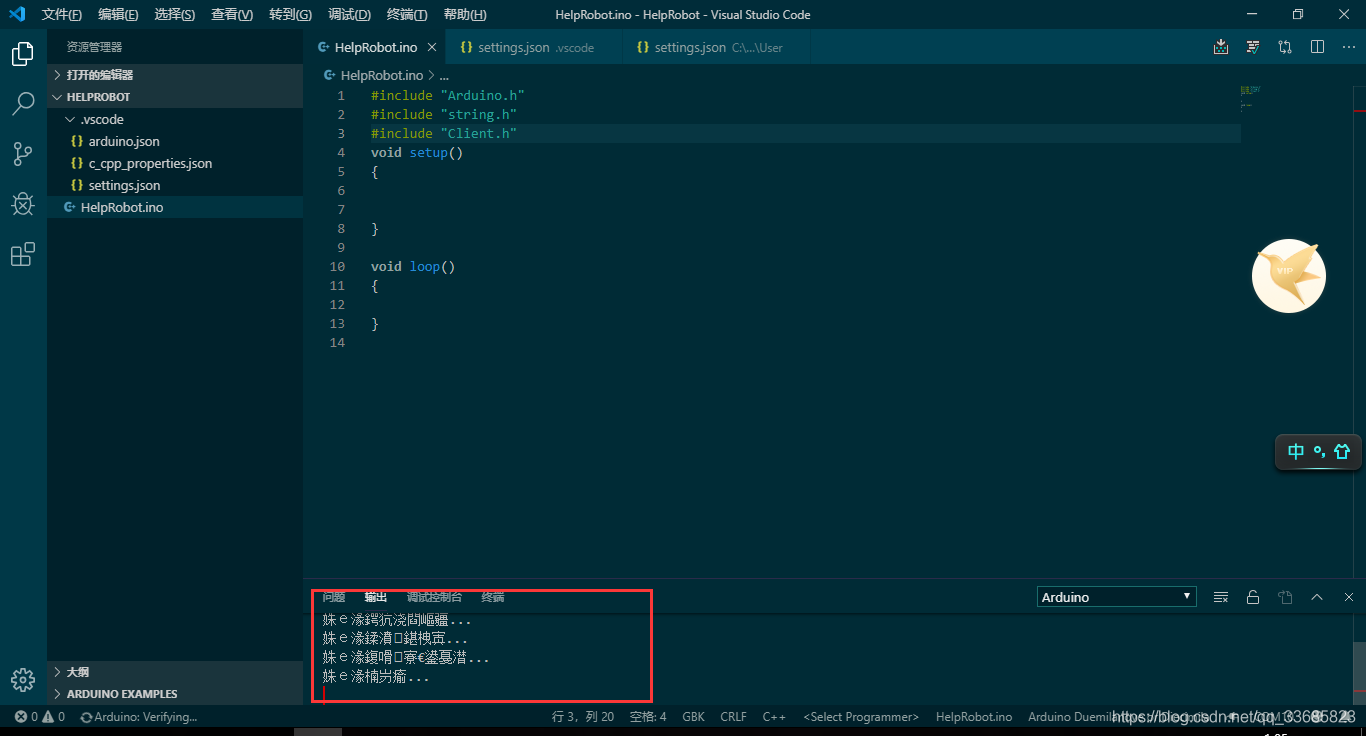
Task: Open the 查看(V) menu
Action: click(232, 14)
